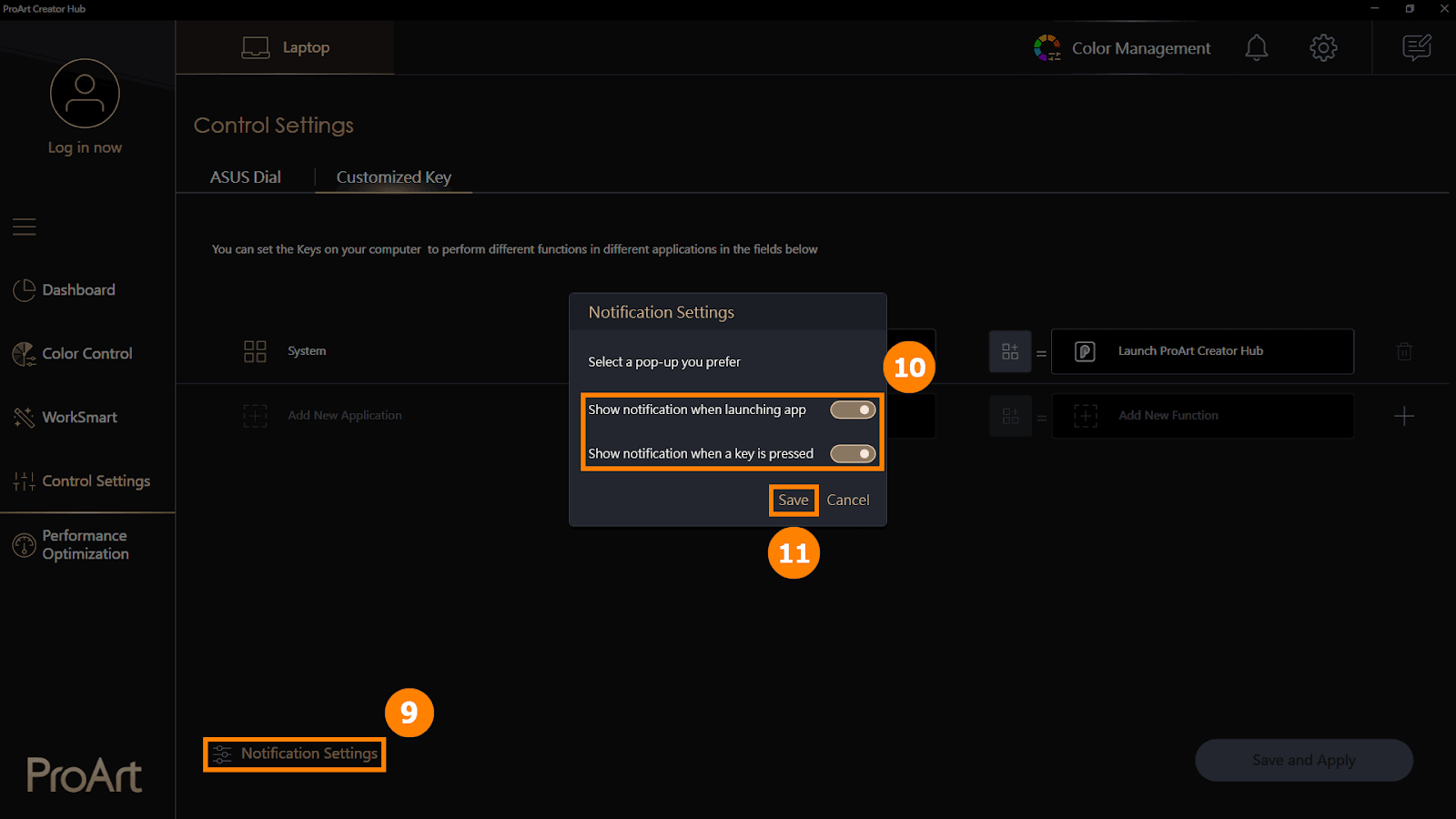Click the Color Management colorful ring icon
Viewport: 1456px width, 819px height.
pos(1047,47)
